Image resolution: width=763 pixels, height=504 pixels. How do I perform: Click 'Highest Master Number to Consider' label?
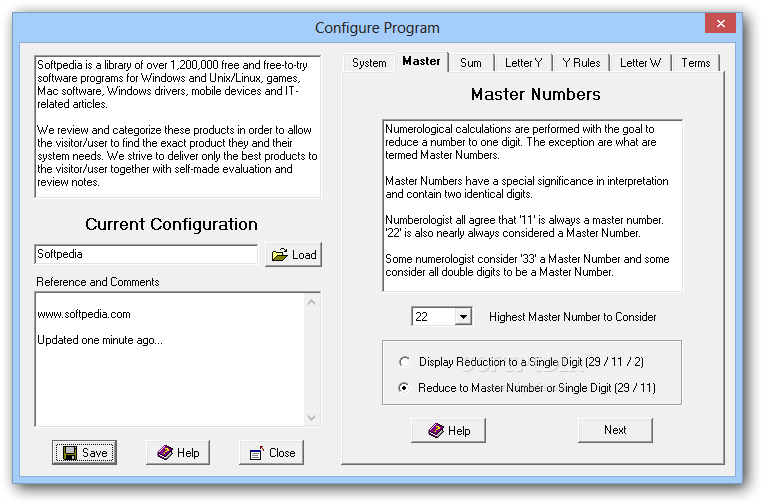573,317
